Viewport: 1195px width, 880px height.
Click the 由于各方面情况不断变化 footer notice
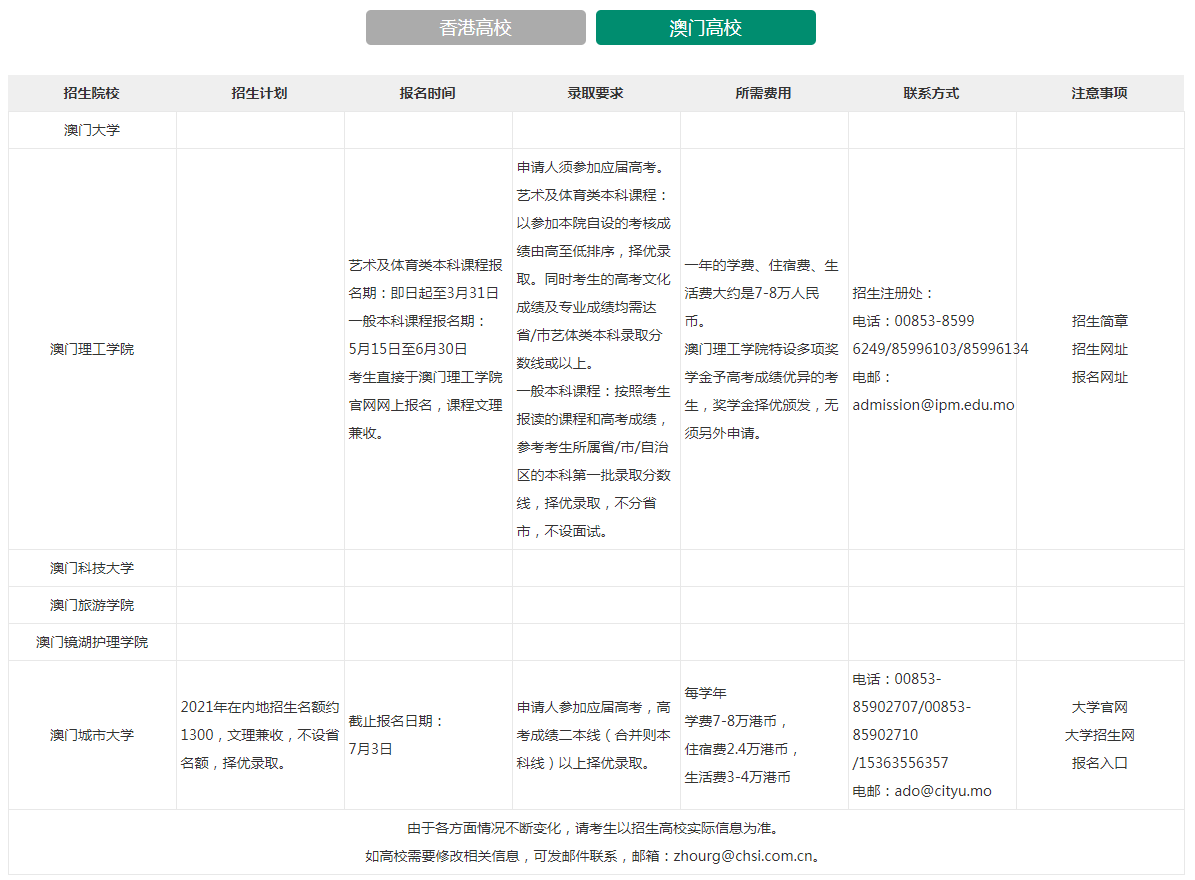coord(595,828)
